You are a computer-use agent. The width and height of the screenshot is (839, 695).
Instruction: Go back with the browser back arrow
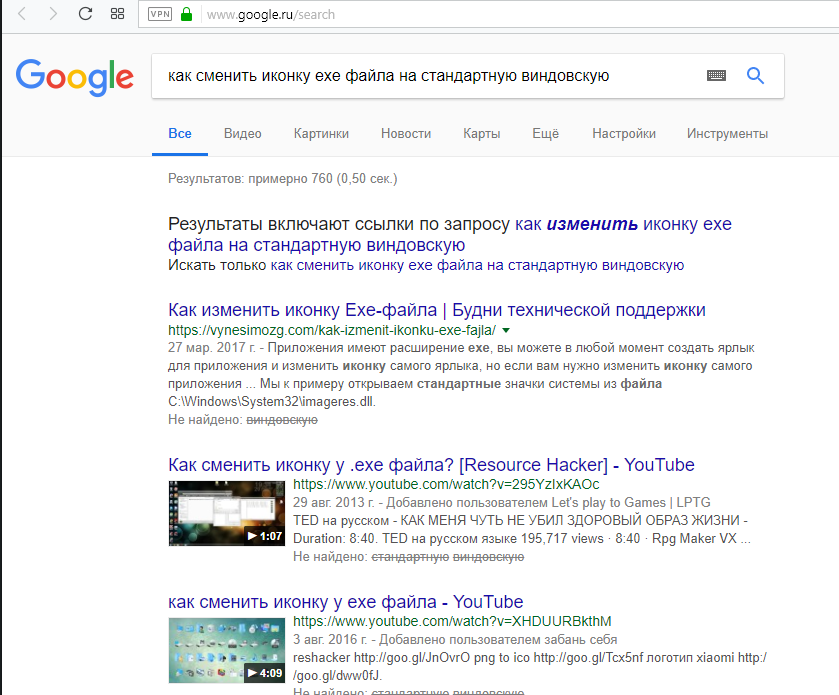(x=22, y=14)
